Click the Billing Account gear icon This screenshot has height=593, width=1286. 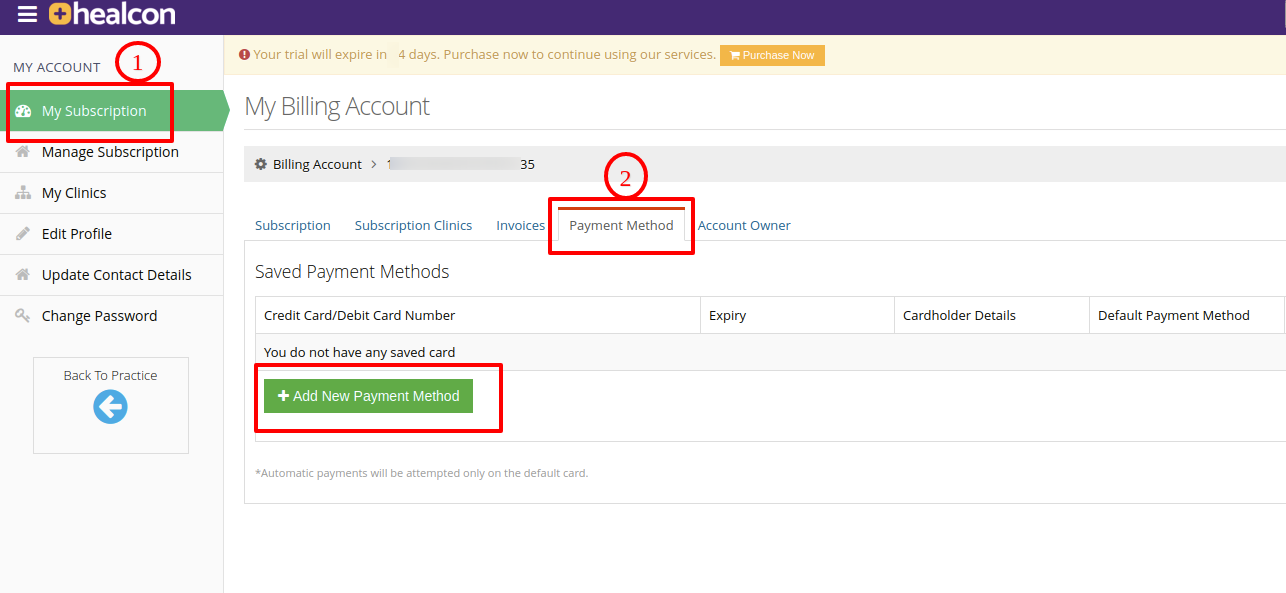[x=261, y=164]
